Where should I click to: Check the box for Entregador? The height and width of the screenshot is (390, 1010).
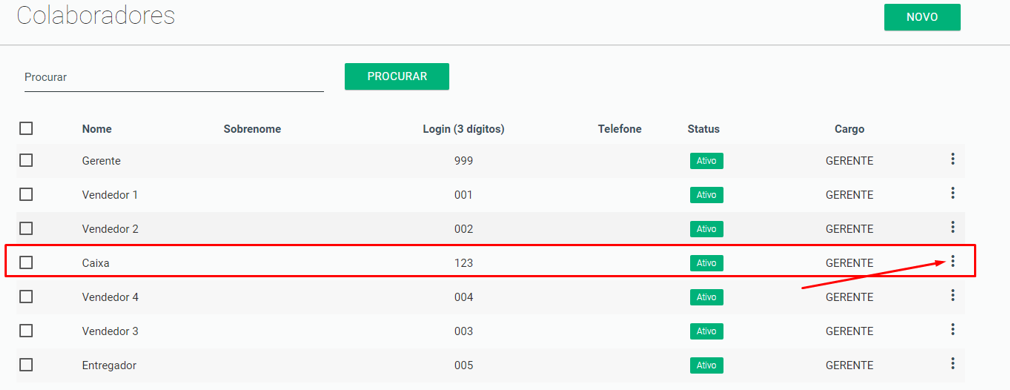tap(26, 365)
